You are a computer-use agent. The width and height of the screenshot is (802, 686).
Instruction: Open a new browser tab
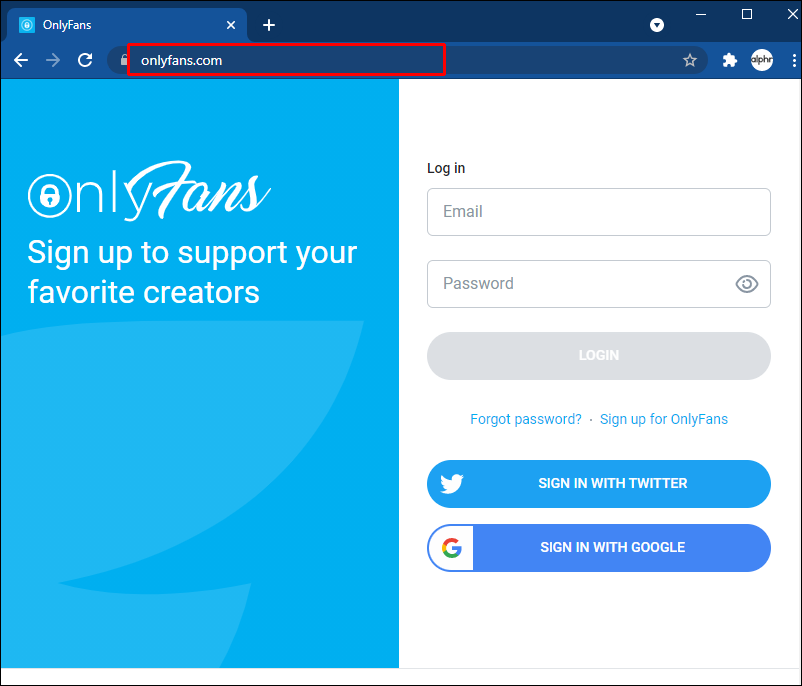(269, 25)
